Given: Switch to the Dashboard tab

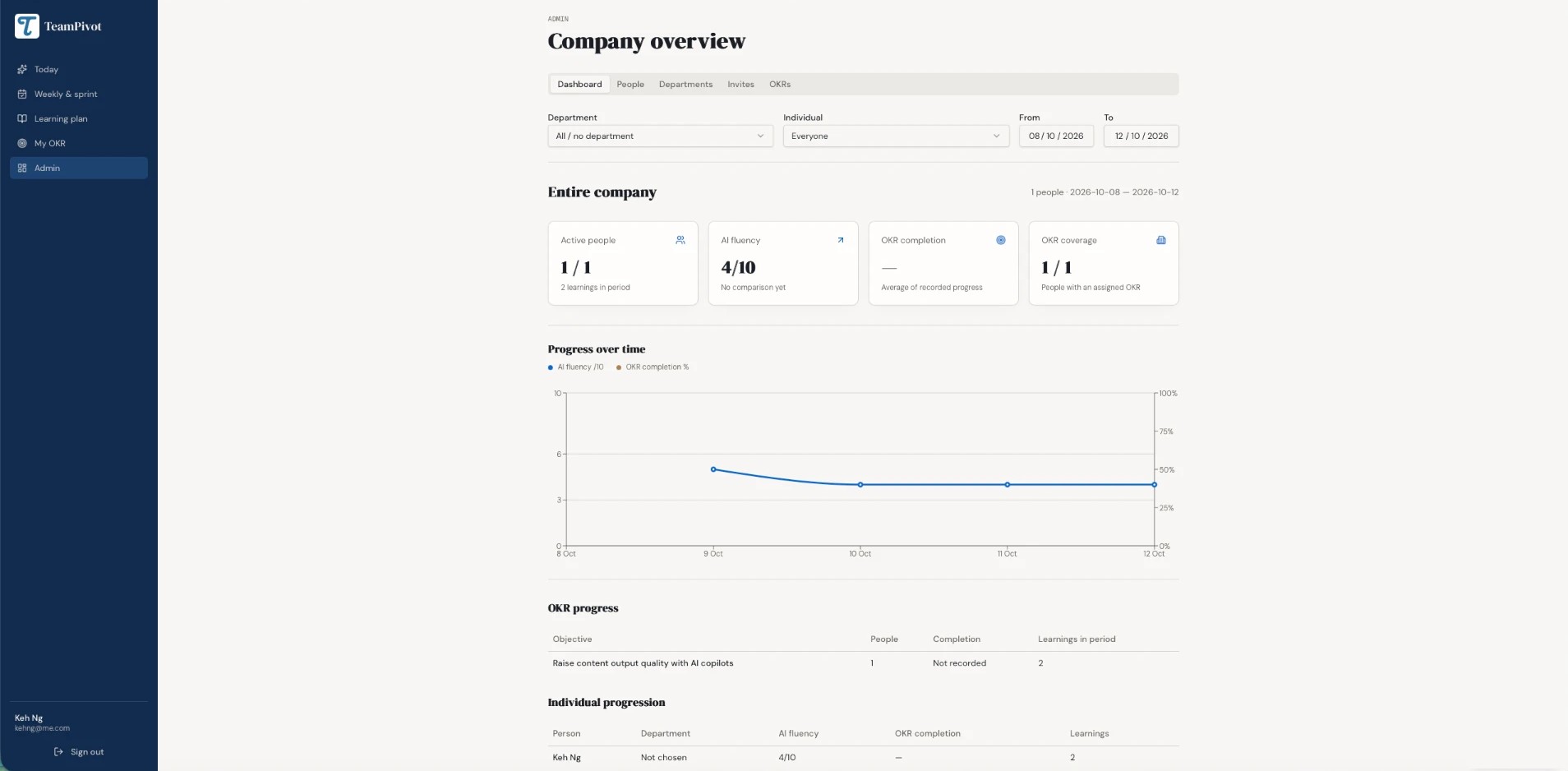Looking at the screenshot, I should pyautogui.click(x=579, y=84).
